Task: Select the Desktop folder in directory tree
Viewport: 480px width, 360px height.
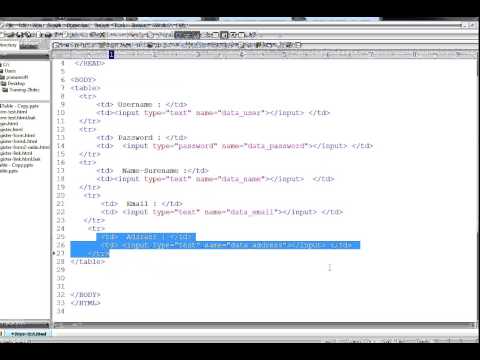Action: point(16,84)
